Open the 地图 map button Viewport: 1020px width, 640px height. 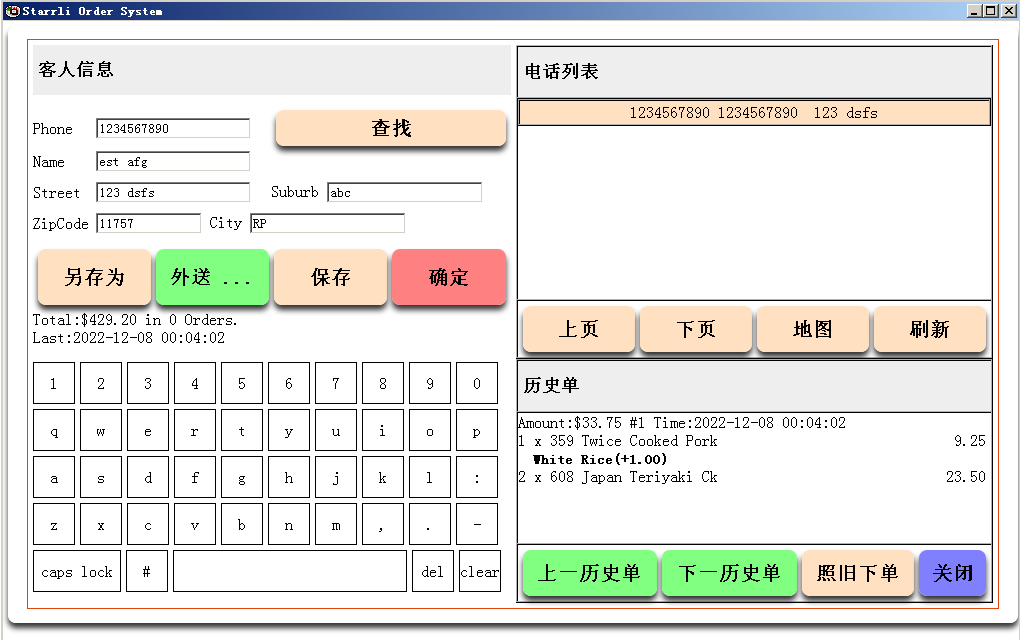point(812,329)
